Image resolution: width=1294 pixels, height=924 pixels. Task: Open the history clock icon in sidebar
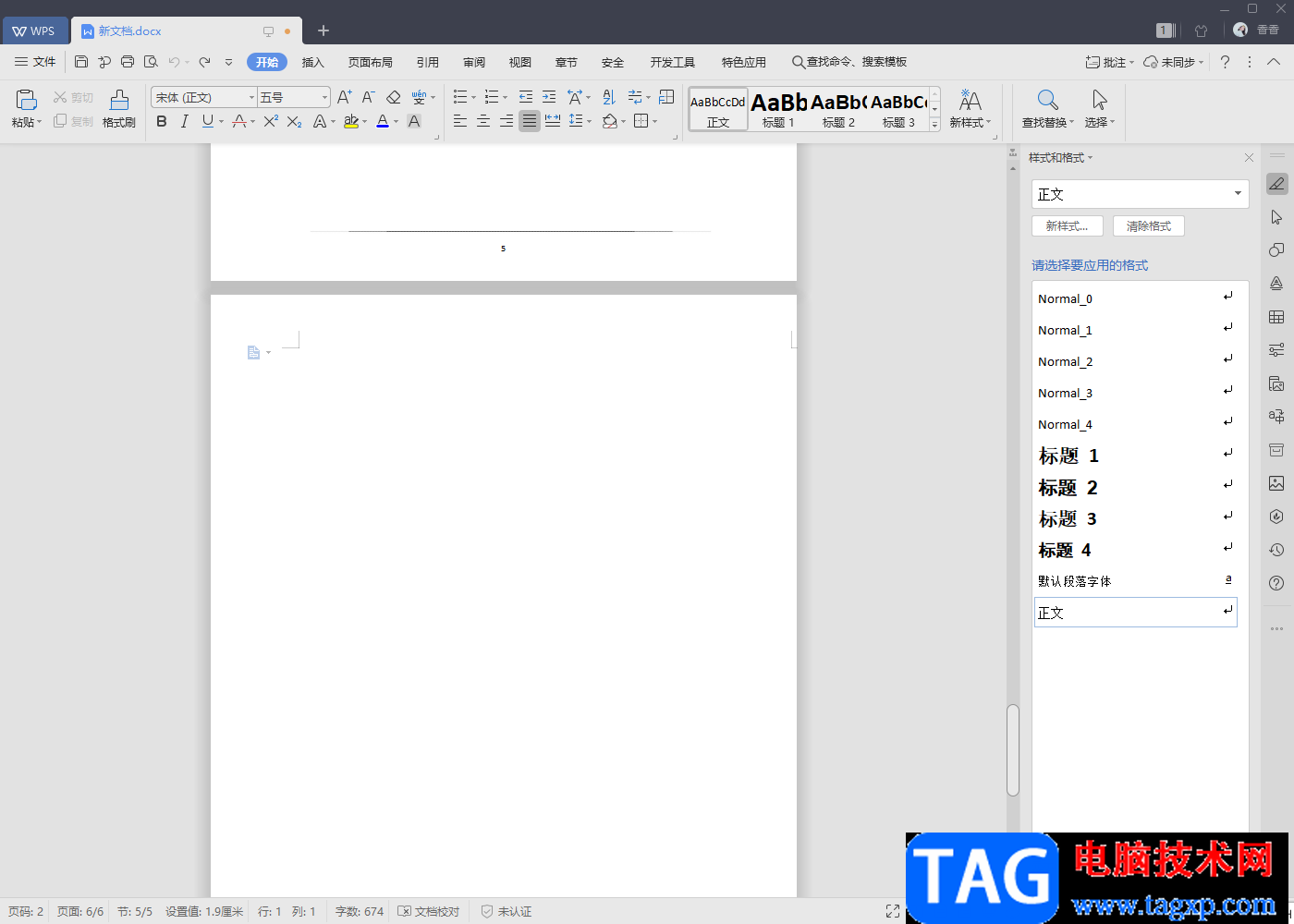click(1276, 550)
